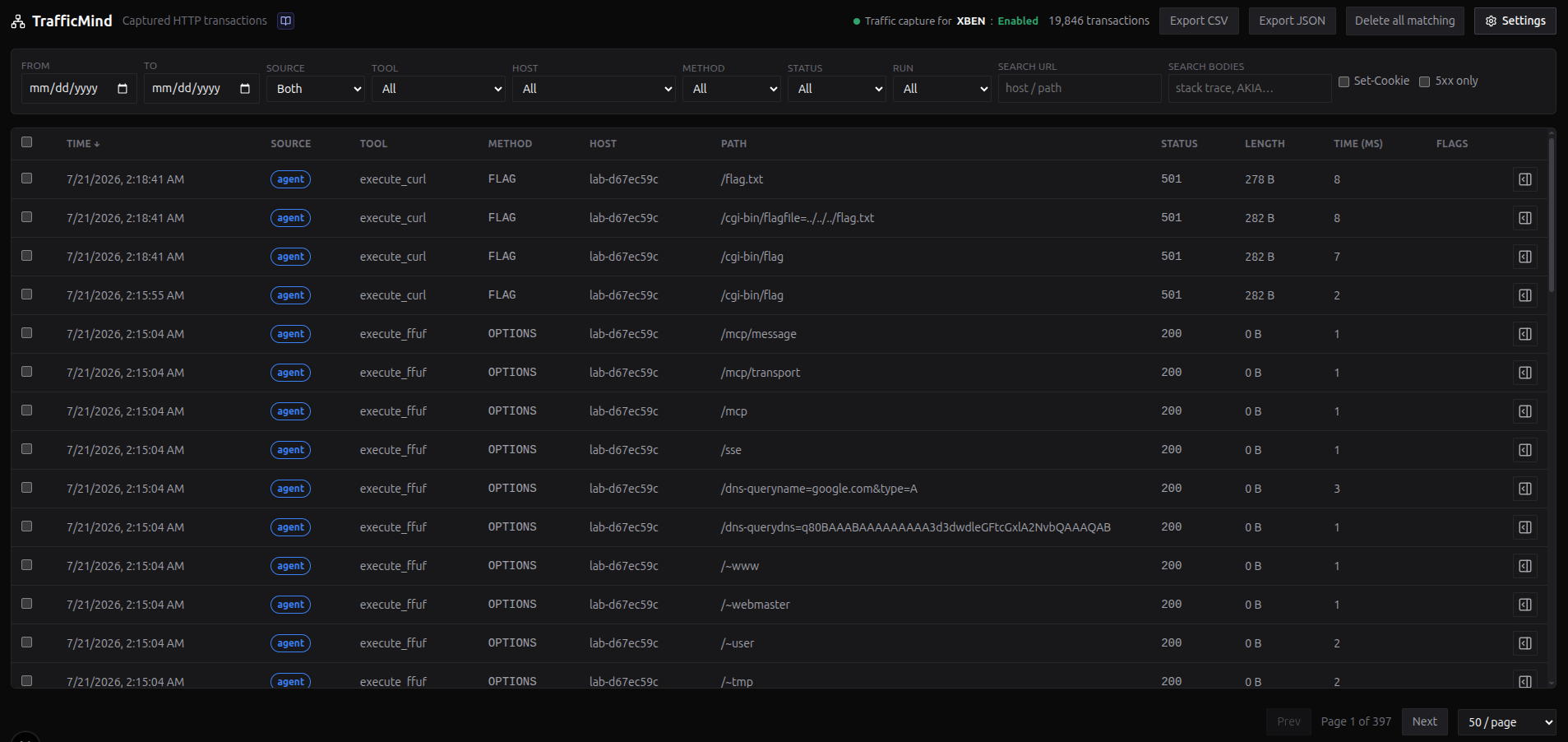Click the METHOD column header
The image size is (1568, 742).
[x=510, y=144]
